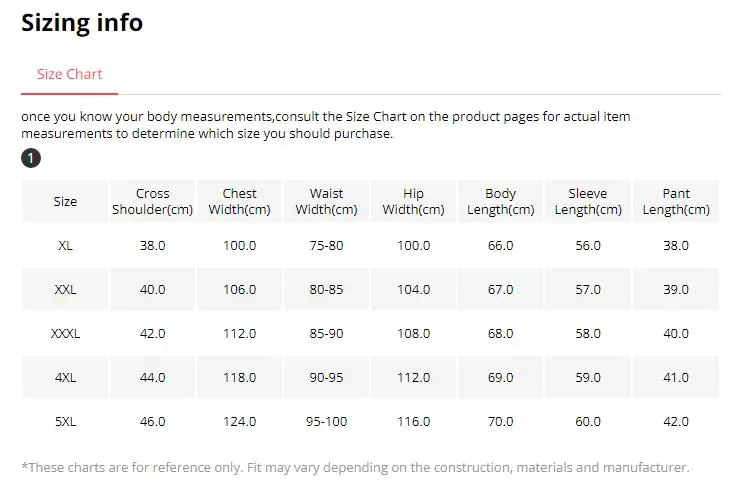The height and width of the screenshot is (497, 745).
Task: Click the Sizing info heading
Action: tap(82, 22)
